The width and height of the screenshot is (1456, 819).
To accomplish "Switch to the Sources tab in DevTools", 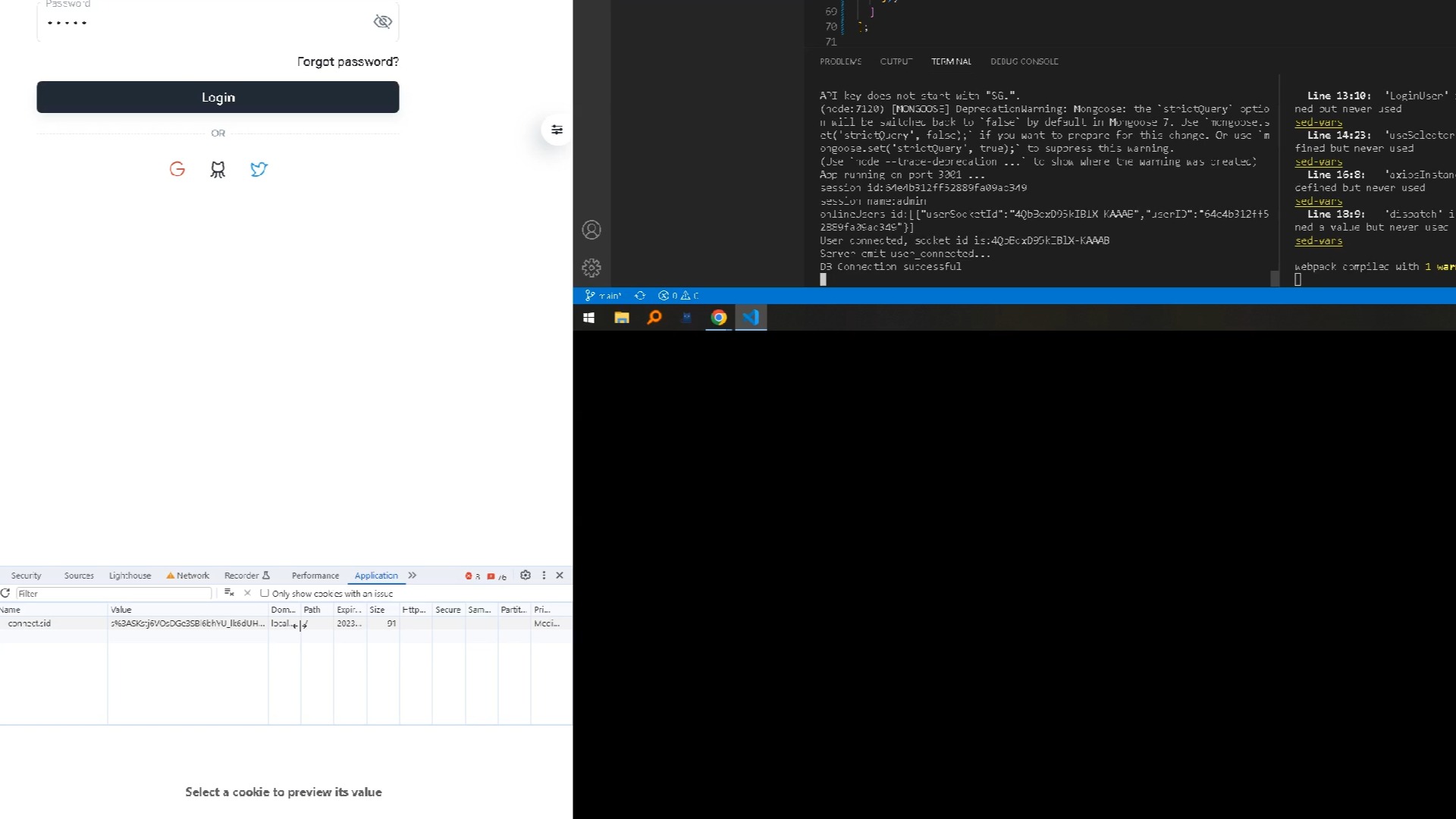I will [x=78, y=576].
